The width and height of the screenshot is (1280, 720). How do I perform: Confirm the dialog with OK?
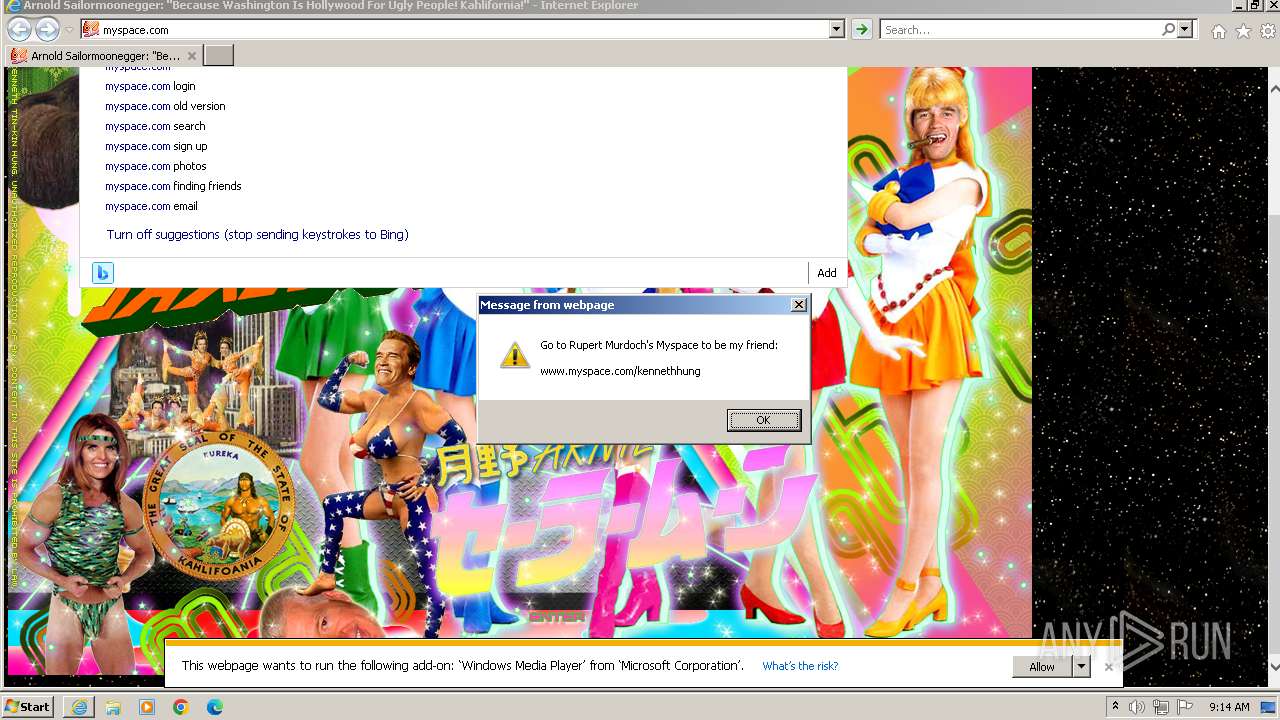(764, 420)
